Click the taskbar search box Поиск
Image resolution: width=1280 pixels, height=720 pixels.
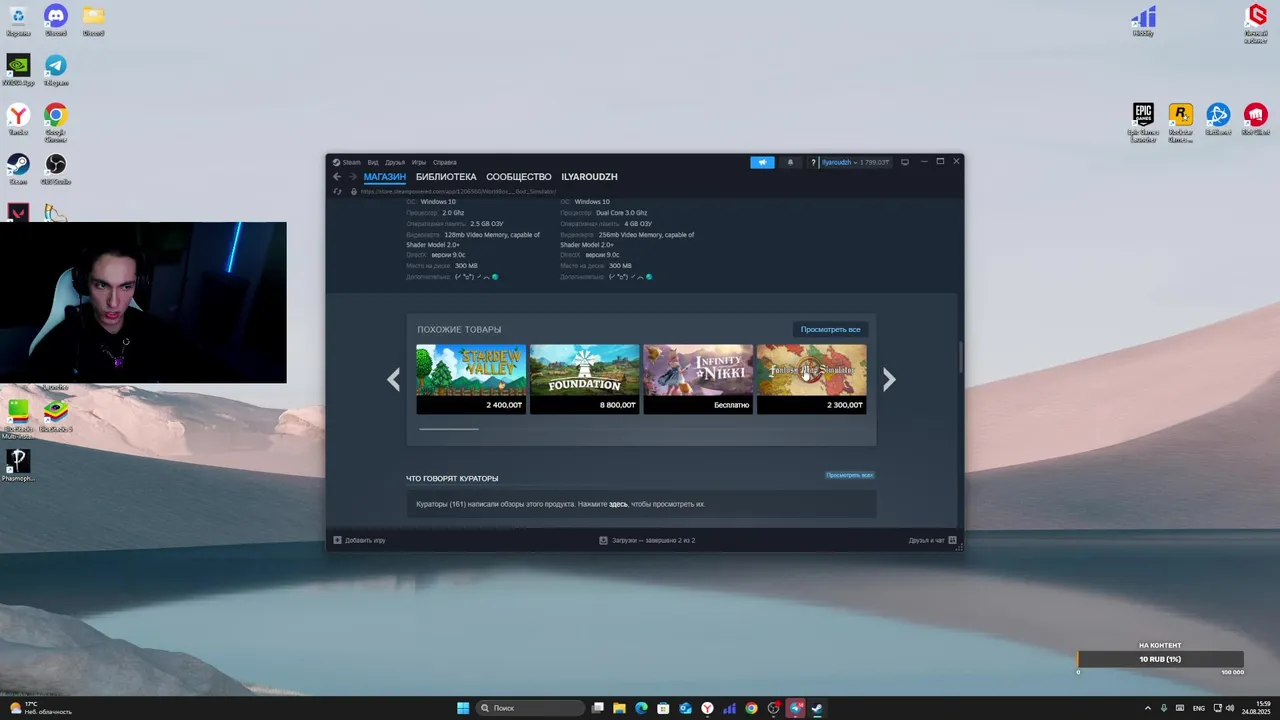click(529, 708)
